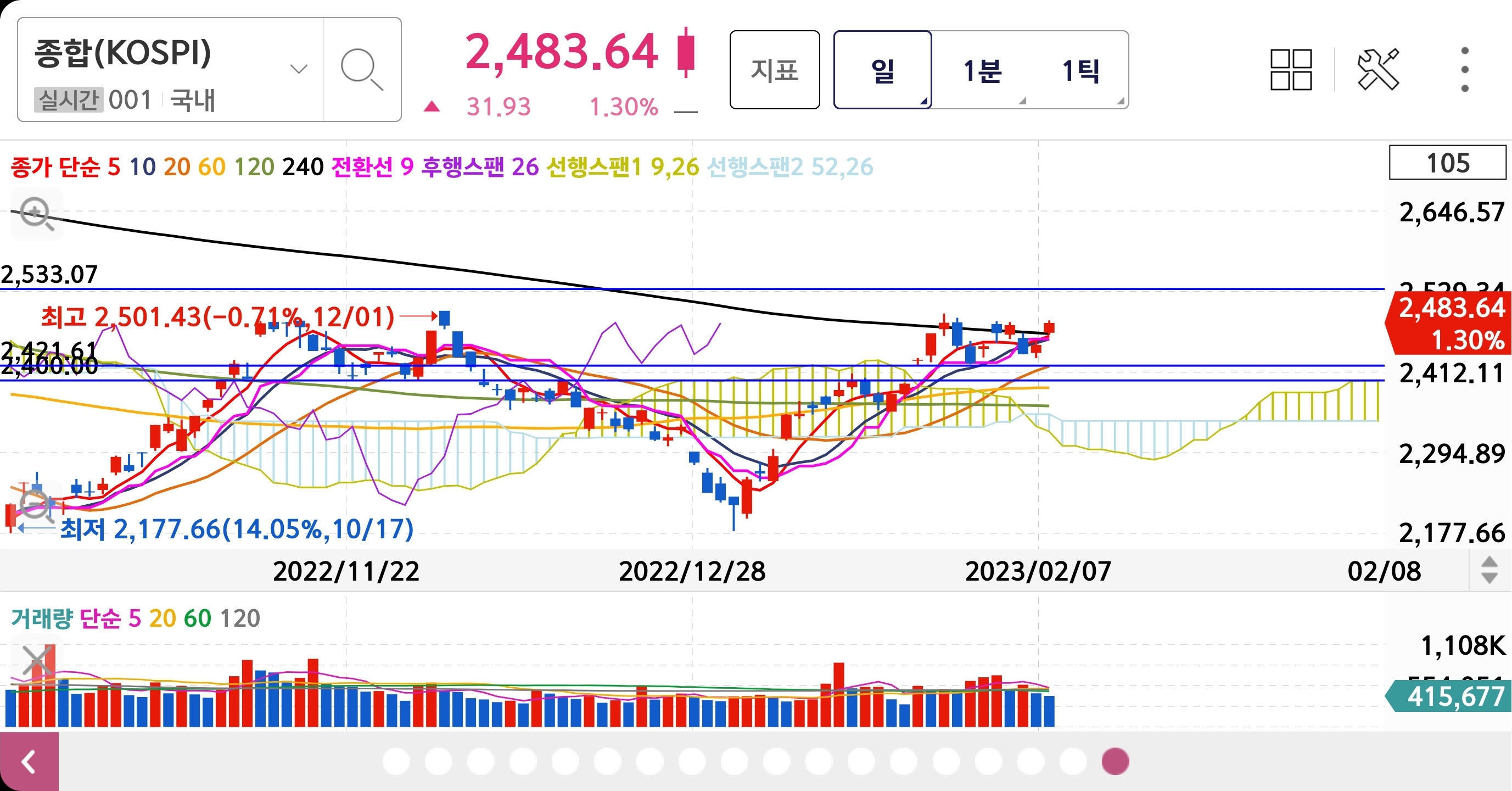Open the three-dot more options menu
Image resolution: width=1512 pixels, height=791 pixels.
tap(1464, 70)
